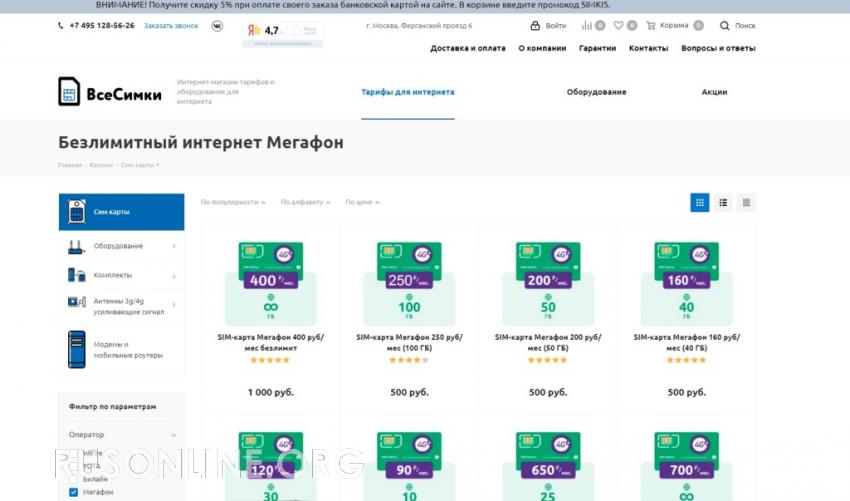Open the Сим карты breadcrumb dropdown
The width and height of the screenshot is (850, 501).
pos(140,165)
